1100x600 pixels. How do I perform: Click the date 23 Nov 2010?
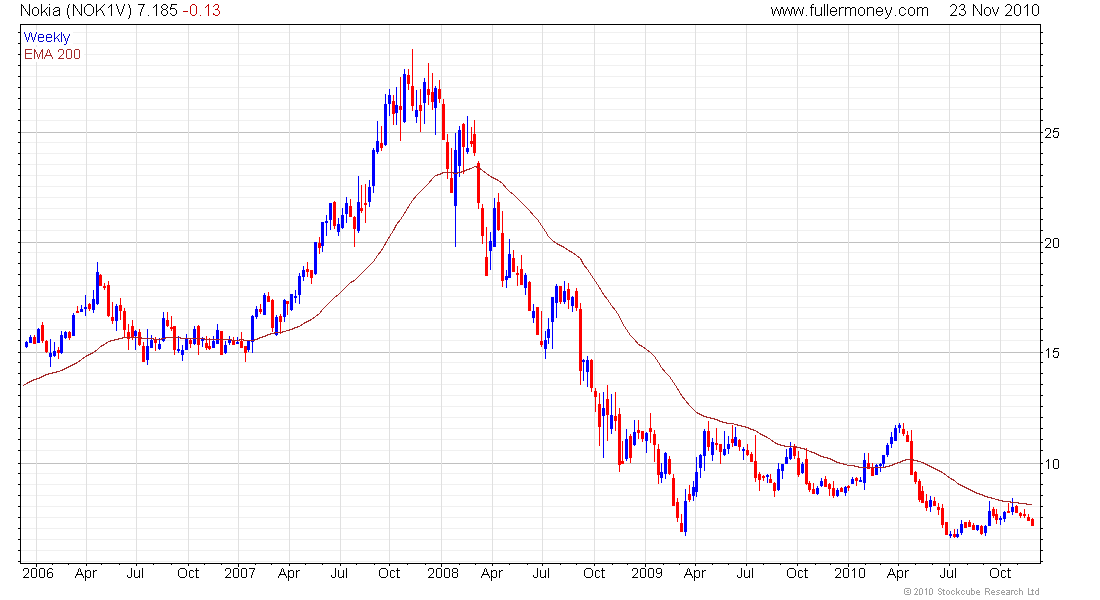[994, 11]
